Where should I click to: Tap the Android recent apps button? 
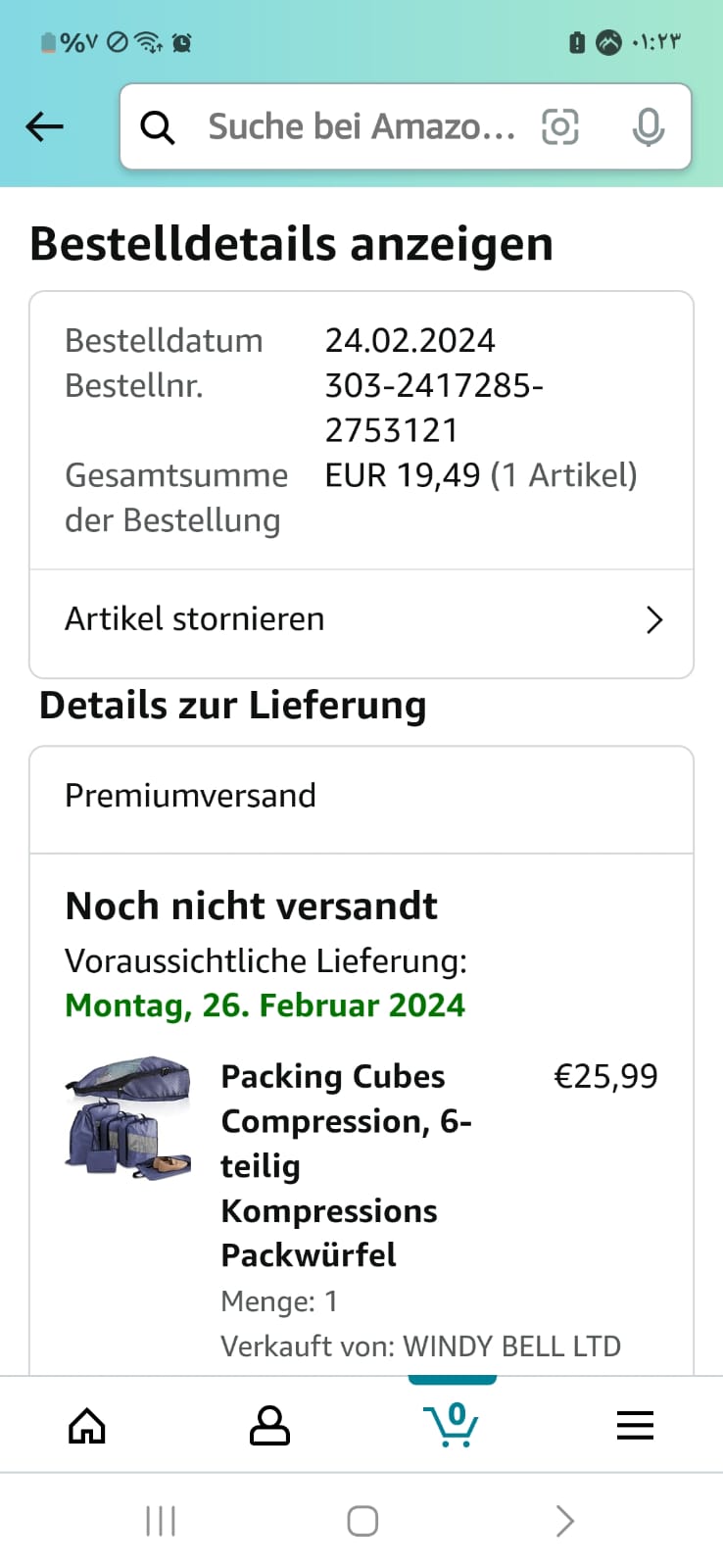click(161, 1521)
